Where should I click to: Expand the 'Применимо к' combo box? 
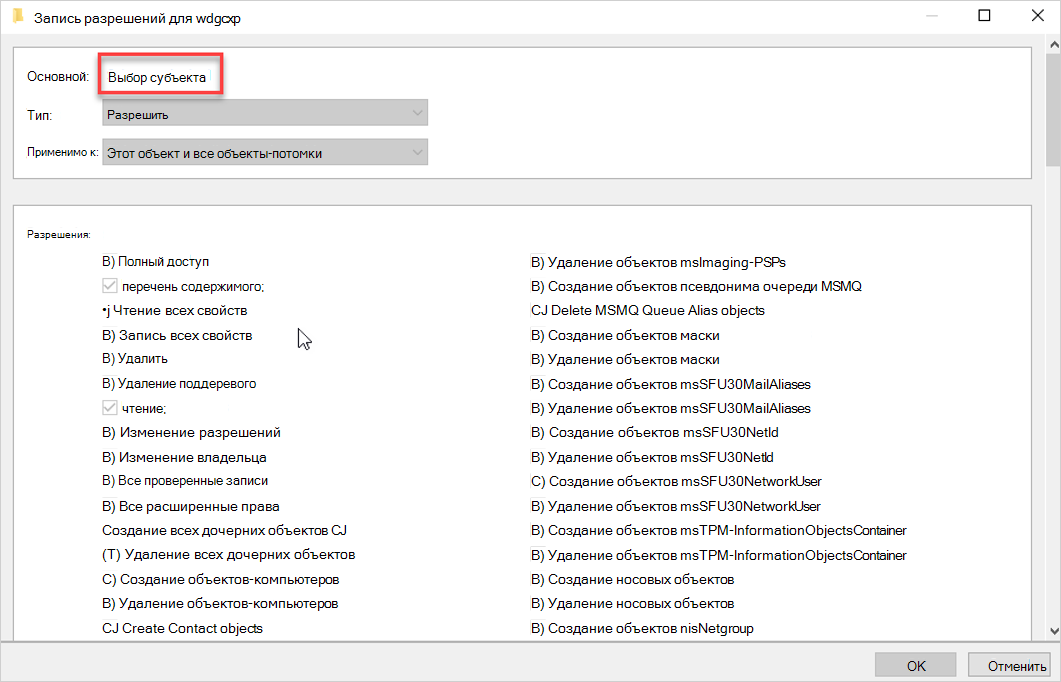coord(265,152)
